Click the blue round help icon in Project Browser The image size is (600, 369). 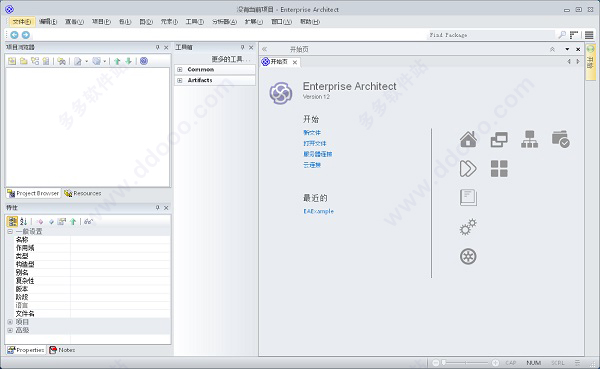click(143, 61)
